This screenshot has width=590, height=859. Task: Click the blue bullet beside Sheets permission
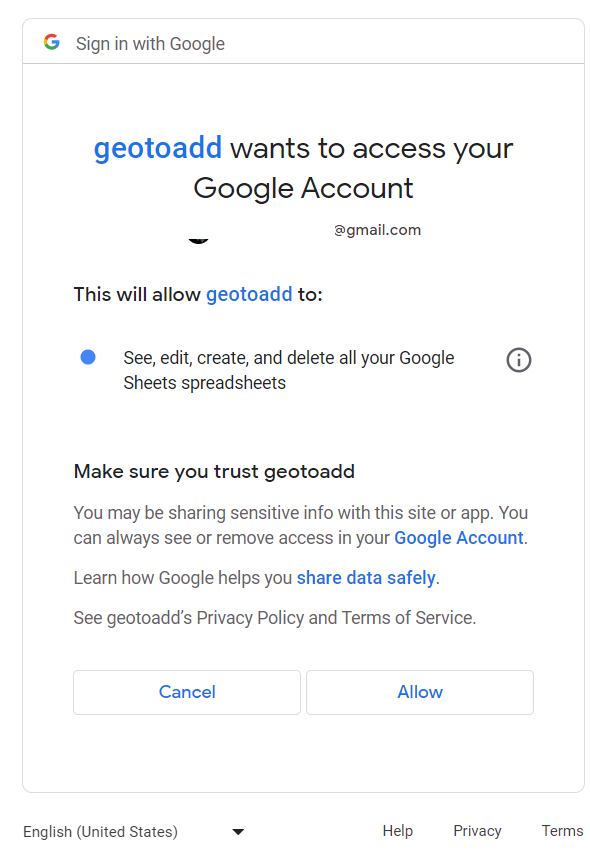[x=88, y=357]
